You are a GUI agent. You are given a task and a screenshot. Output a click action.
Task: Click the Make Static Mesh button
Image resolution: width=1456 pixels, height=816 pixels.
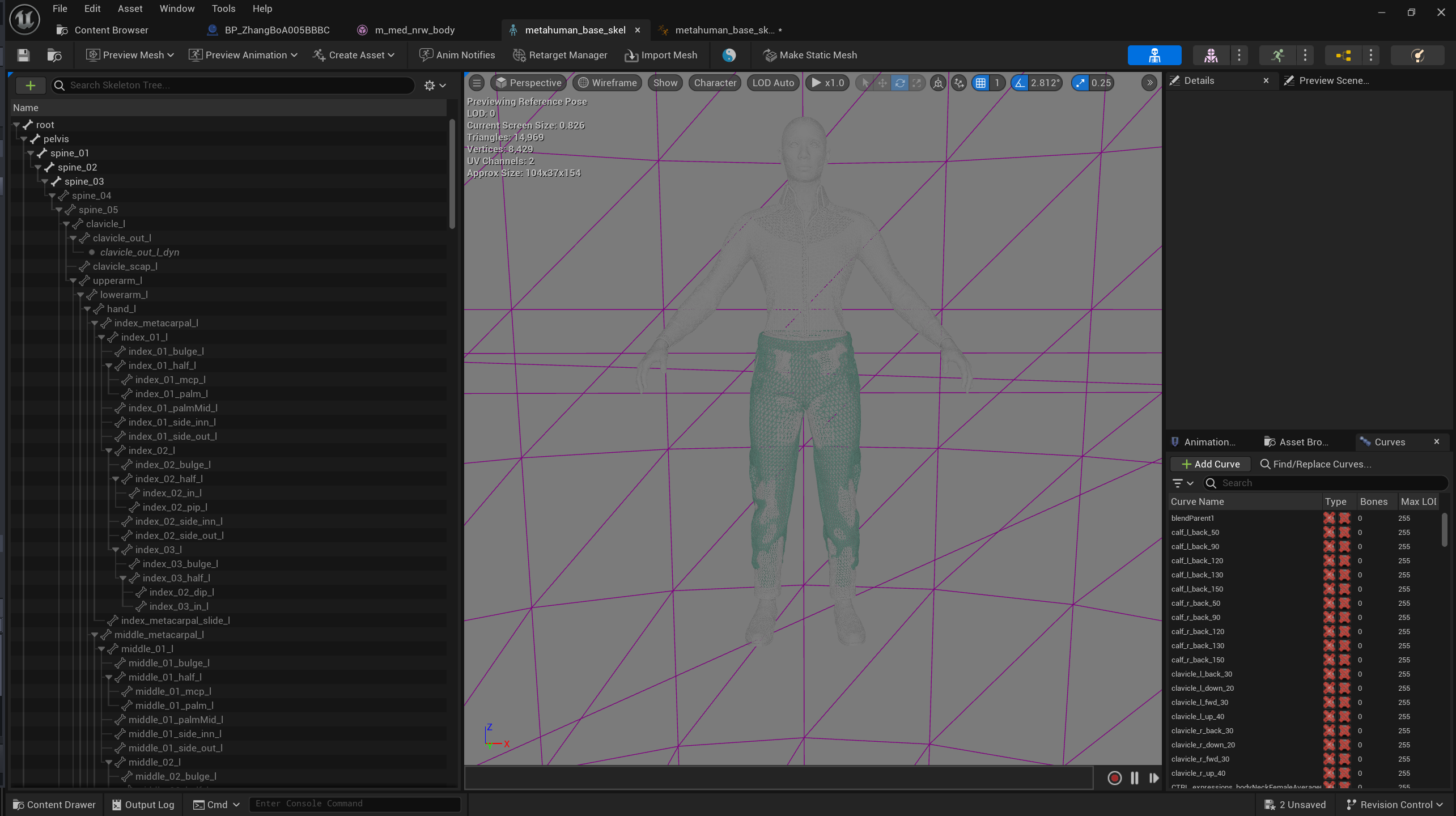810,55
